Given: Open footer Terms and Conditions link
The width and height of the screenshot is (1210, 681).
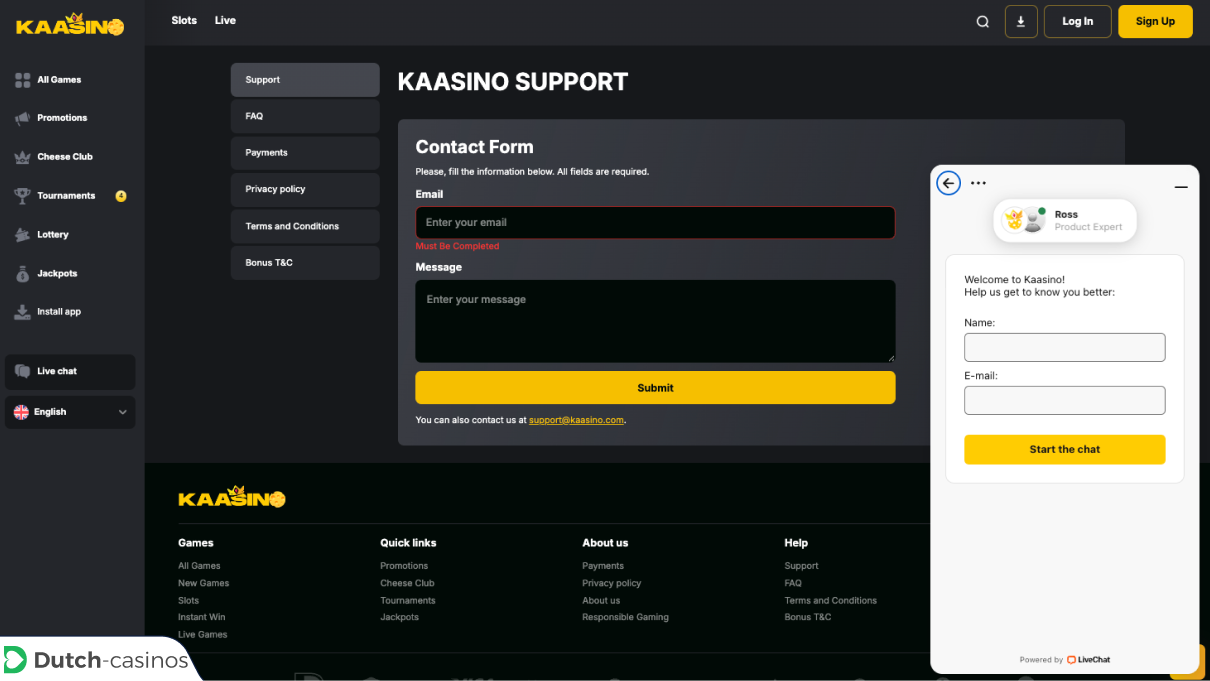Looking at the screenshot, I should [830, 600].
